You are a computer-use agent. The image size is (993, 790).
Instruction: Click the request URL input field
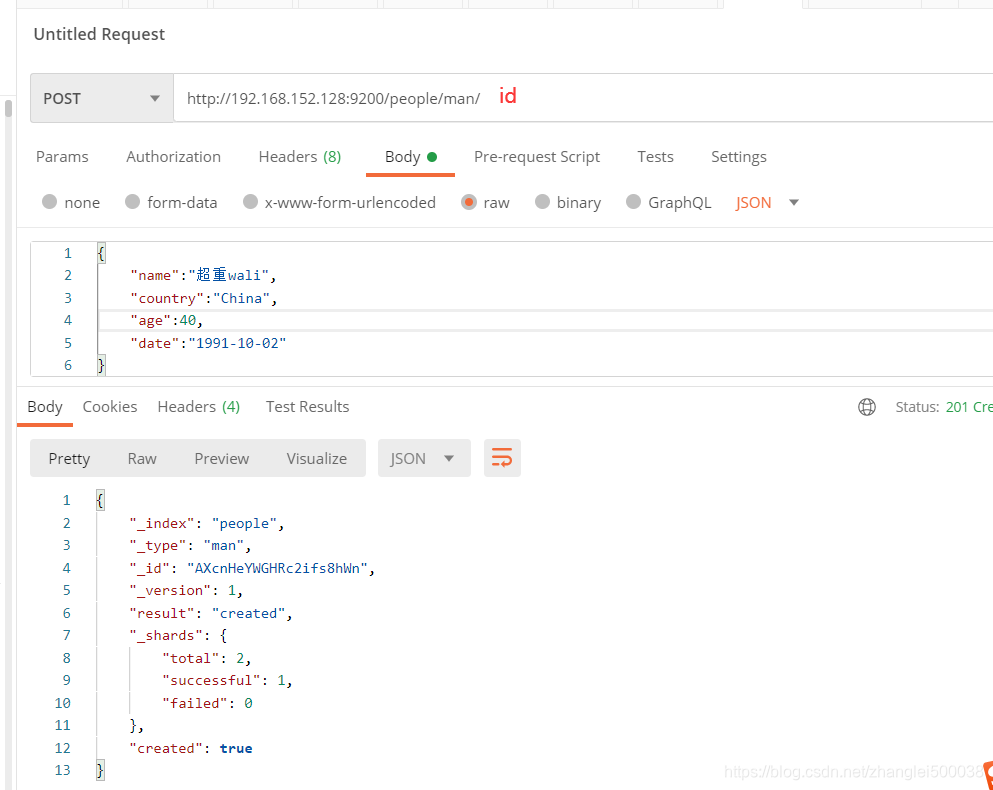(x=583, y=98)
